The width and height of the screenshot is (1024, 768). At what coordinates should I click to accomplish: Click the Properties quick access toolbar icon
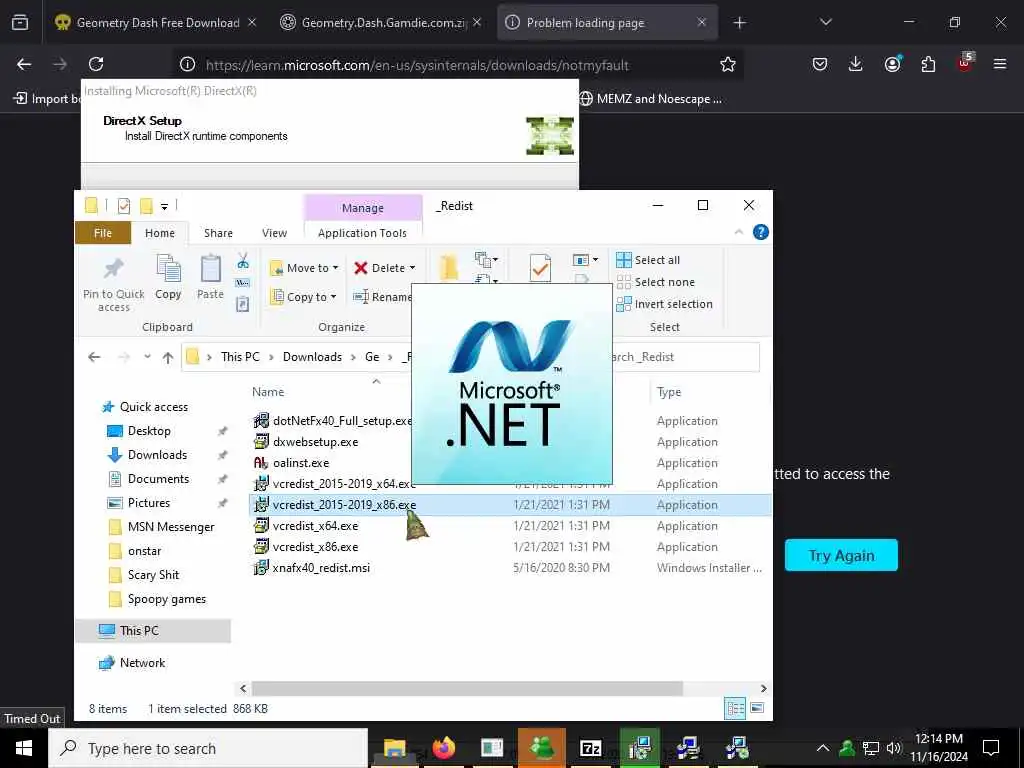coord(123,206)
